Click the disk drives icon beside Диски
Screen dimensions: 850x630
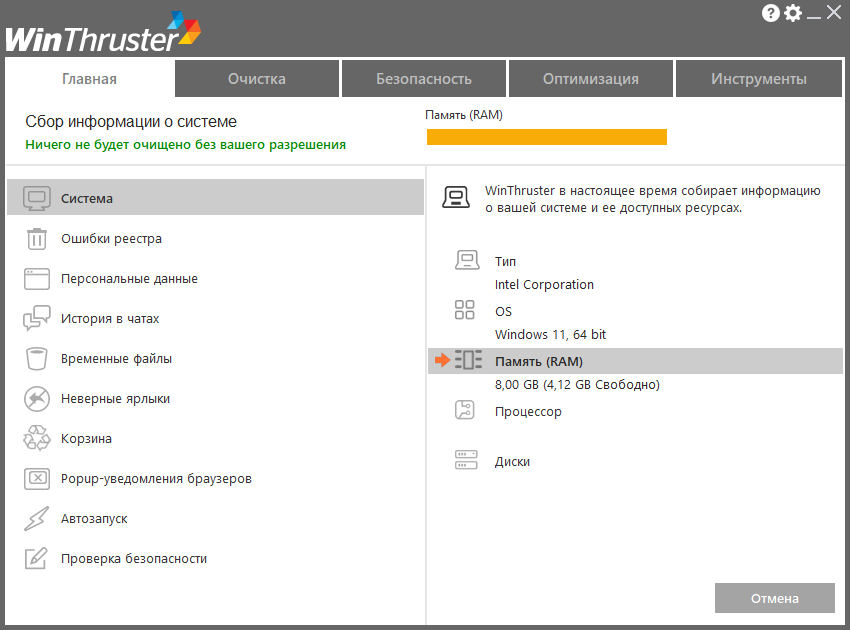466,460
